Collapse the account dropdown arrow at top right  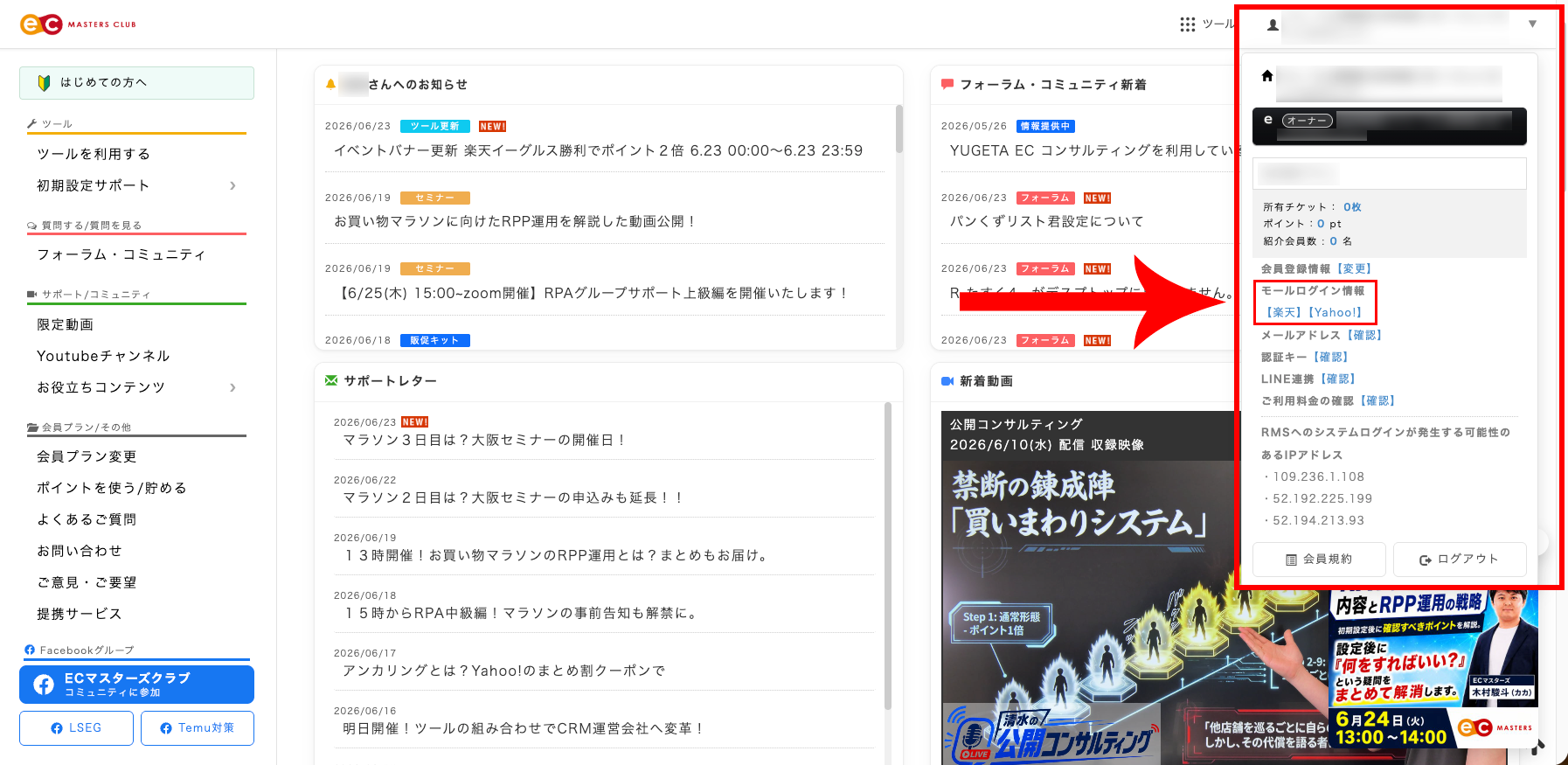pos(1532,24)
